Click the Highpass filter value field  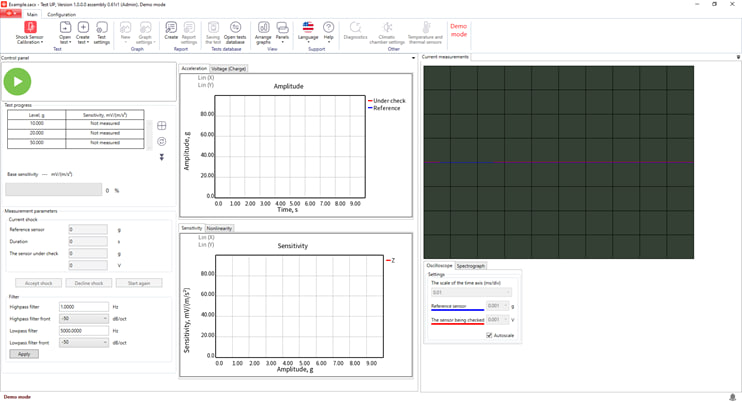(x=84, y=307)
